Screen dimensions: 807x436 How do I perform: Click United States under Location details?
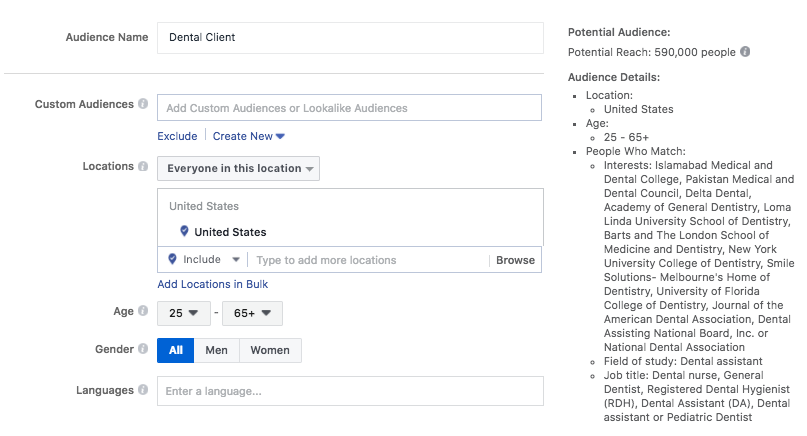pos(639,109)
